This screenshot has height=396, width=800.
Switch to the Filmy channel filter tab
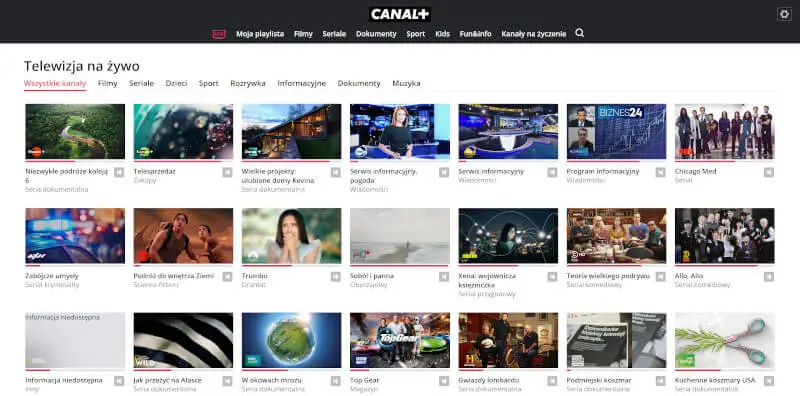click(108, 83)
